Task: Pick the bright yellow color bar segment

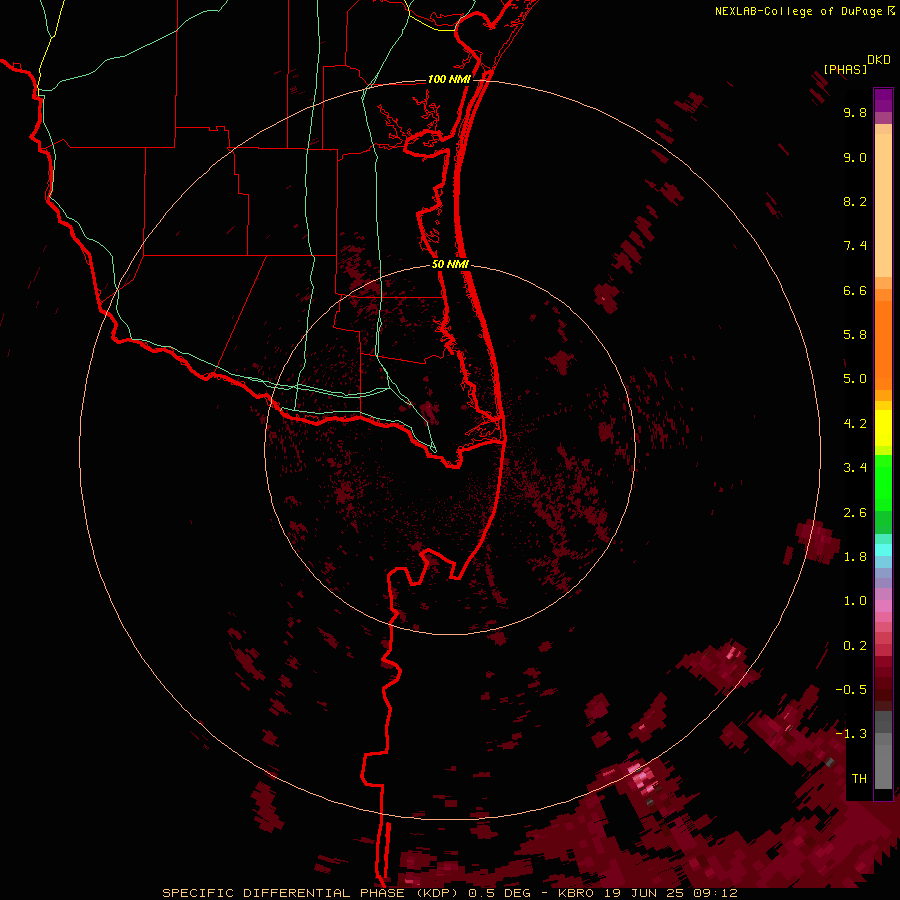Action: 883,428
